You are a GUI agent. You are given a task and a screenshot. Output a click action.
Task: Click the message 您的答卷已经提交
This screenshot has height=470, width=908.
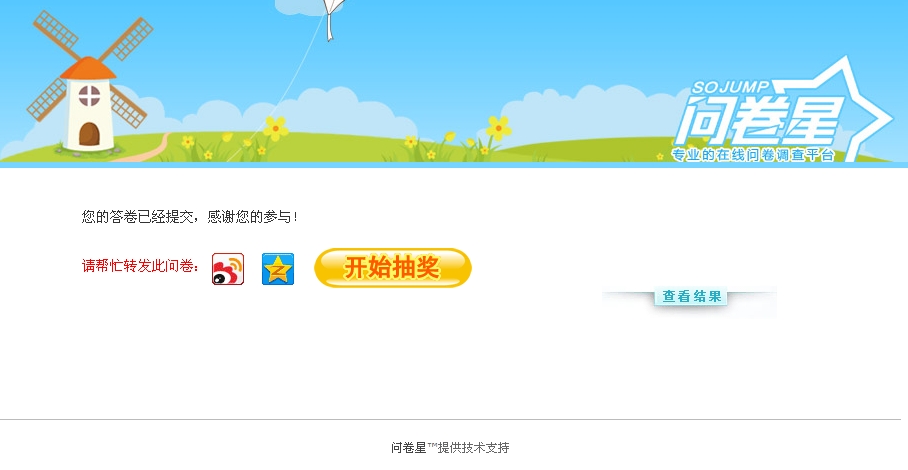click(x=137, y=216)
